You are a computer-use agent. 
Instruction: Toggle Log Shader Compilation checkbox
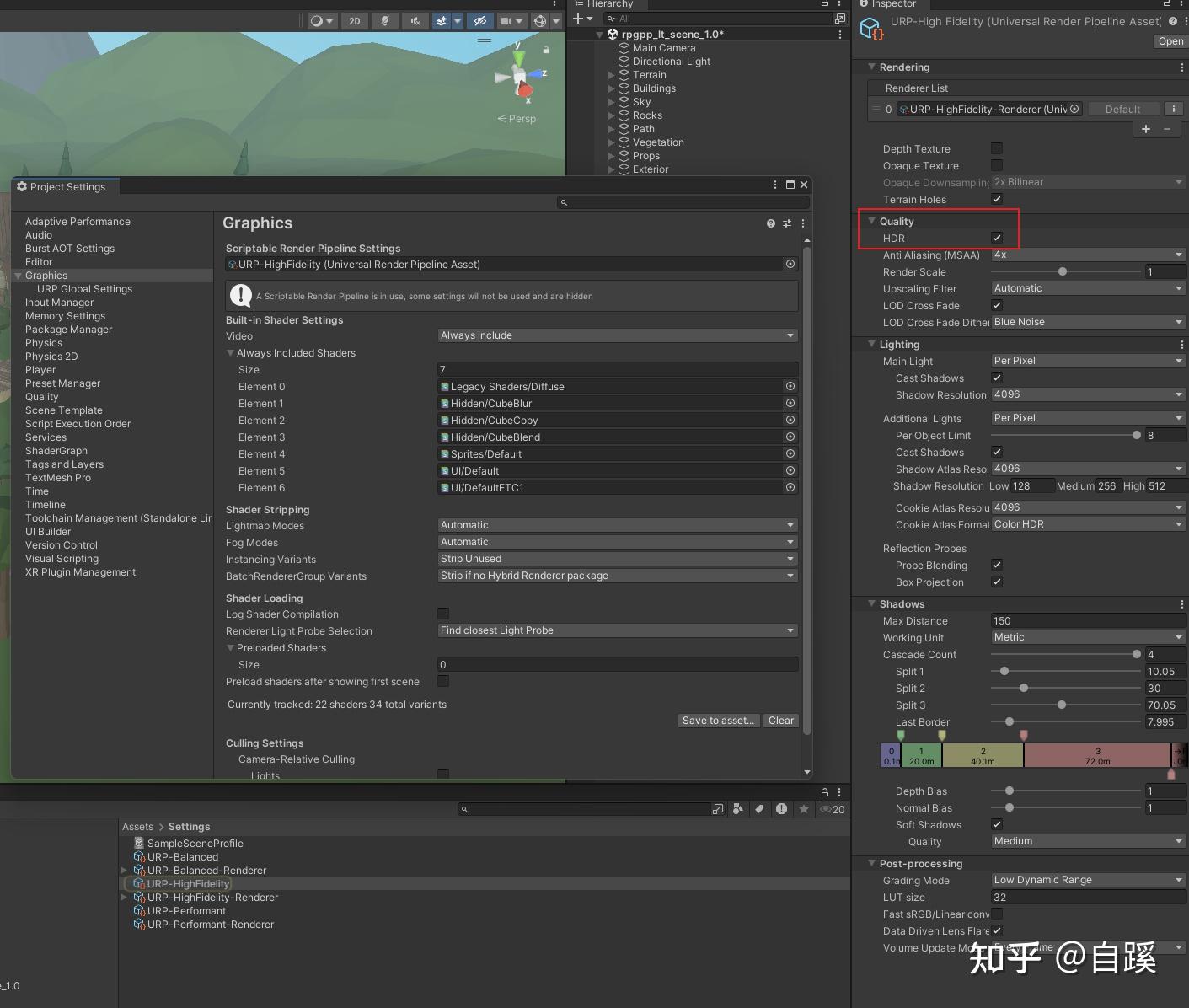point(443,614)
